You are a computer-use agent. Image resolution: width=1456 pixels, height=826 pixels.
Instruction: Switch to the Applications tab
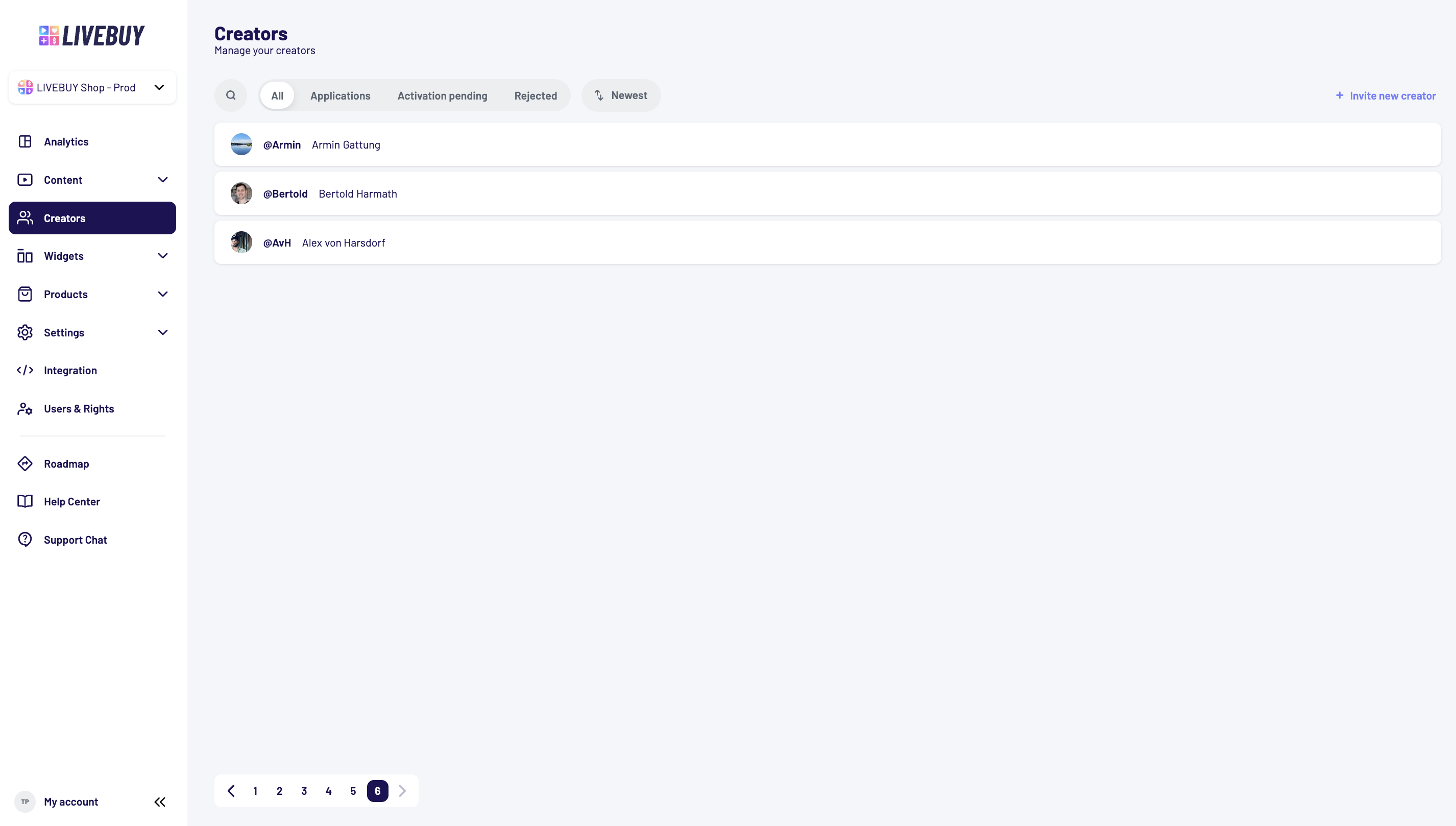pyautogui.click(x=341, y=95)
